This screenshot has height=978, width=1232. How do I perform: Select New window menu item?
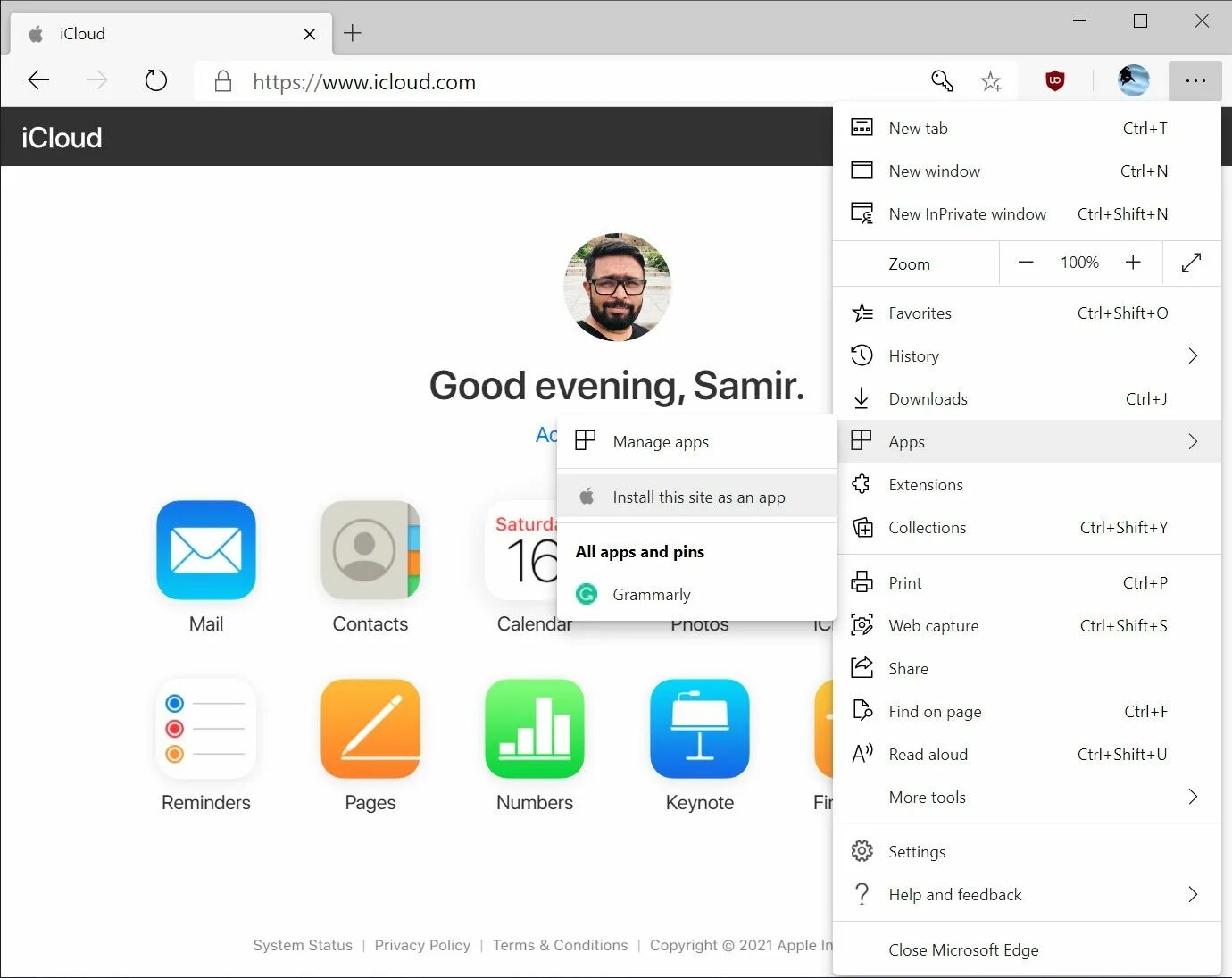[x=1027, y=171]
